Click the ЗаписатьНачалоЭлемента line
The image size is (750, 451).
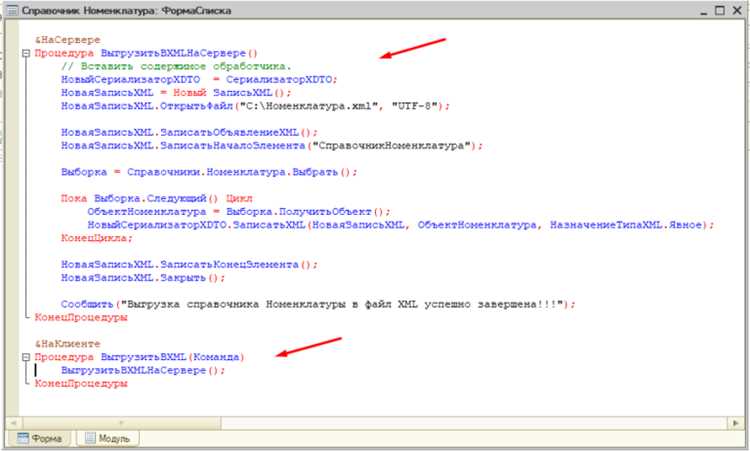272,146
